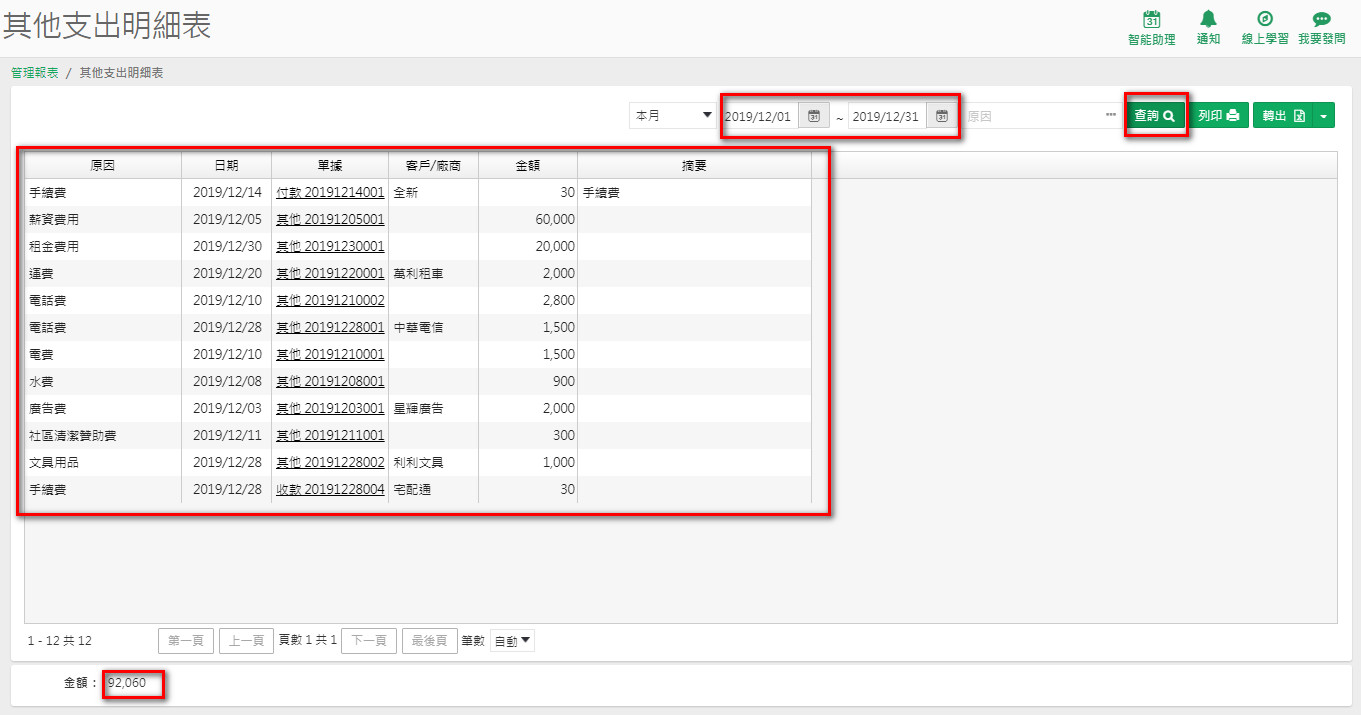The image size is (1361, 715).
Task: Click the 上一頁 pagination button
Action: point(247,641)
